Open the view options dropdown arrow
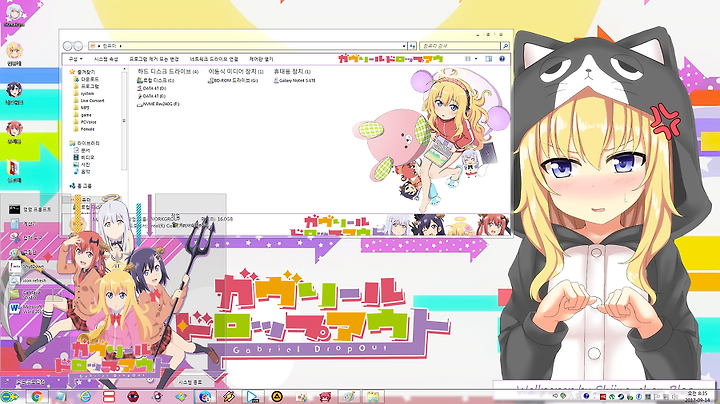720x404 pixels. pos(476,59)
